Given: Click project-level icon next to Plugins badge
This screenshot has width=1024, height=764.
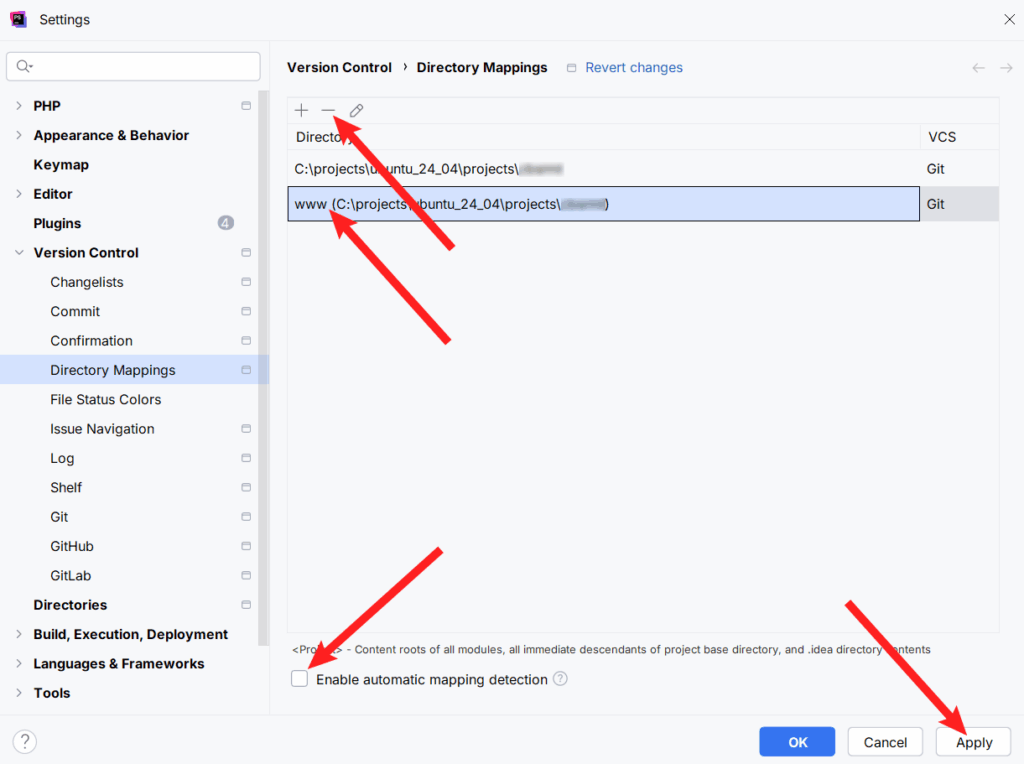Looking at the screenshot, I should pos(226,223).
